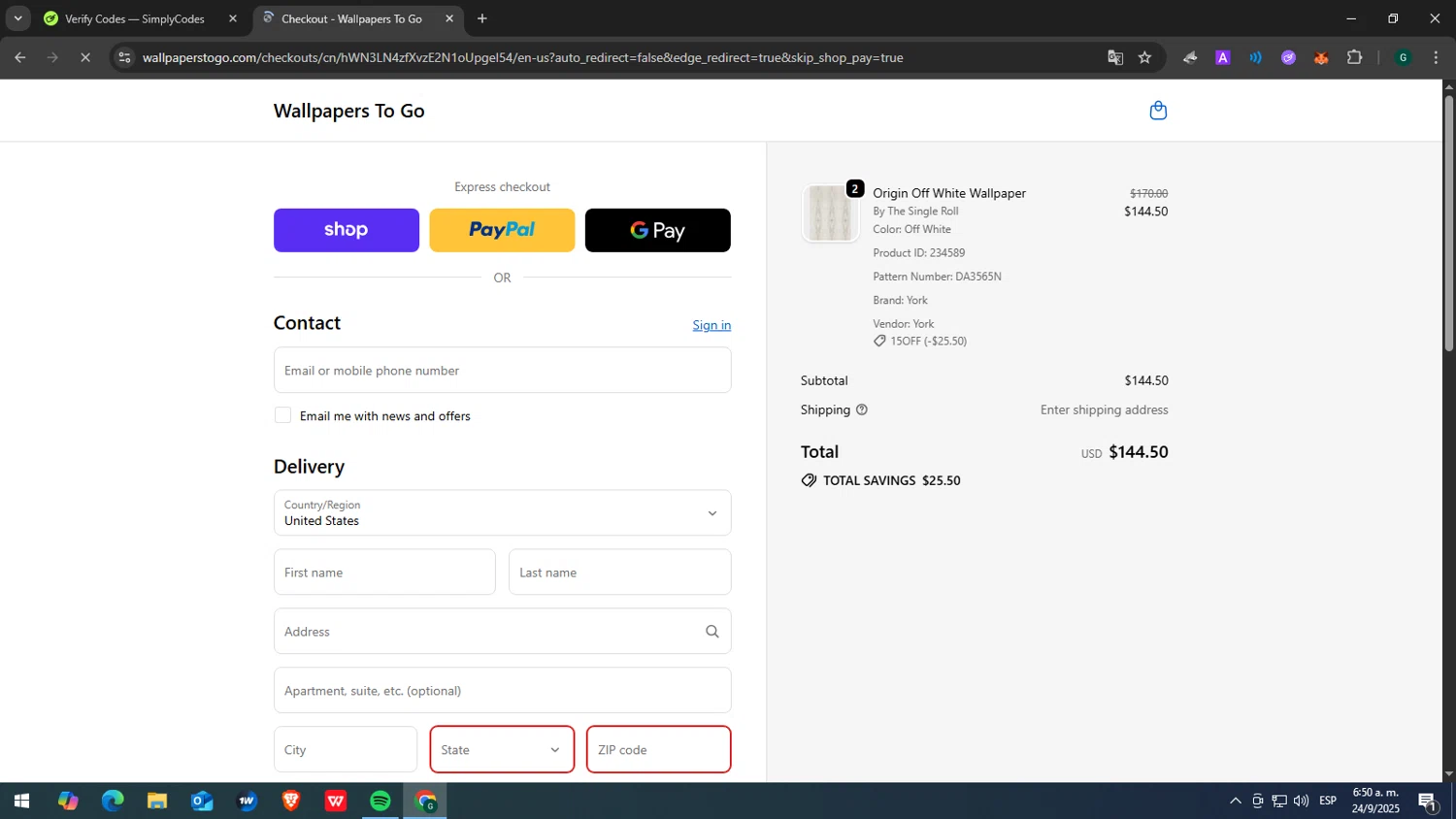Viewport: 1456px width, 819px height.
Task: Open Spotify from taskbar
Action: tap(381, 801)
